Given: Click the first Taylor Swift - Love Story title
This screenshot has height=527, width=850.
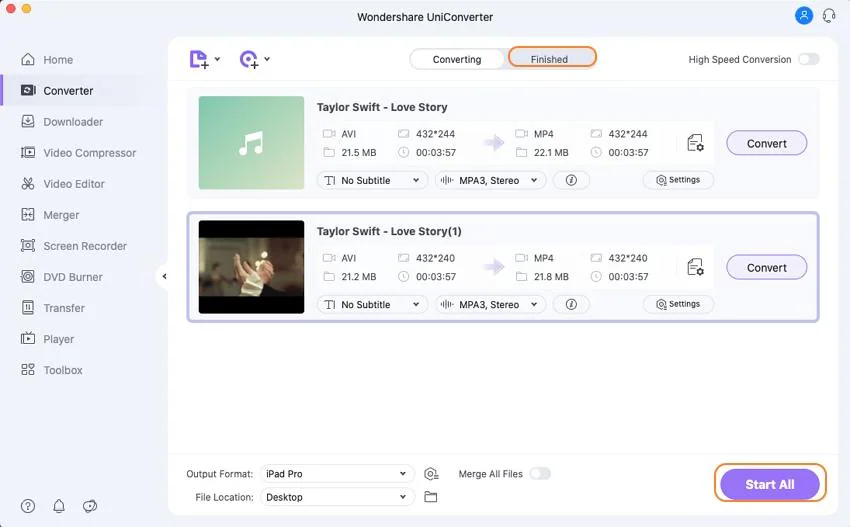Looking at the screenshot, I should click(x=382, y=107).
